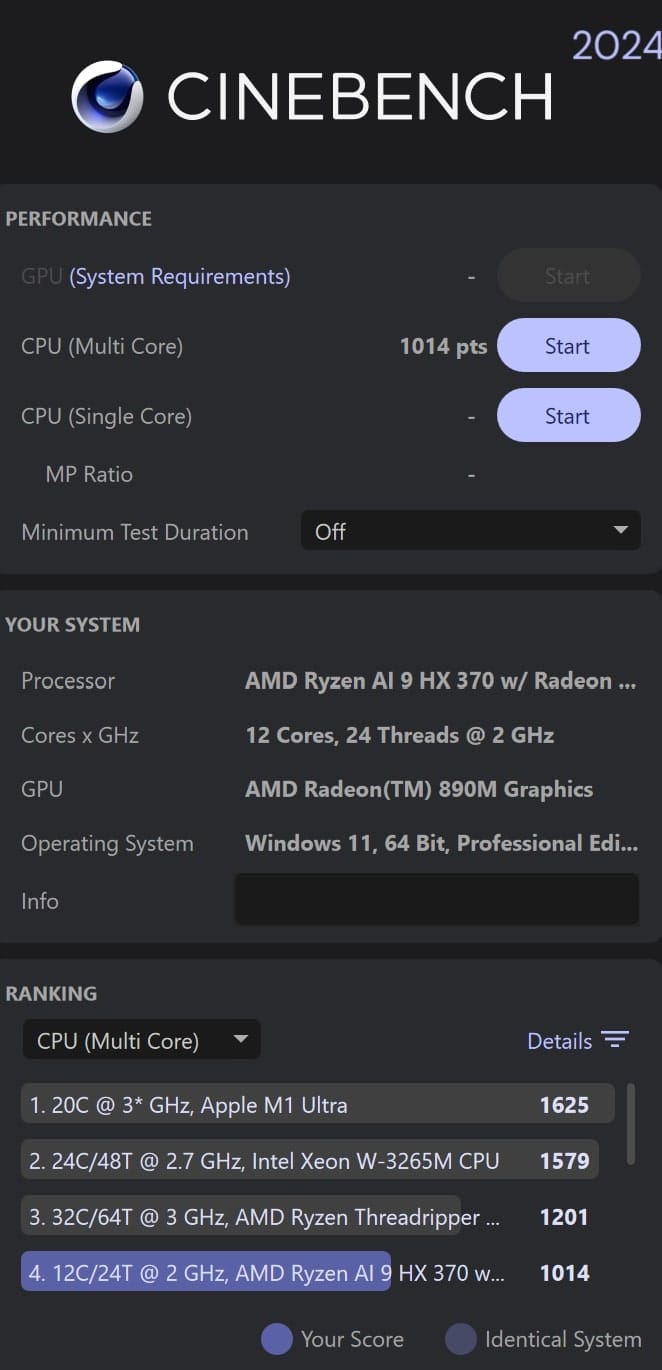662x1370 pixels.
Task: Expand the CPU (Multi Core) ranking dropdown
Action: pos(141,1040)
